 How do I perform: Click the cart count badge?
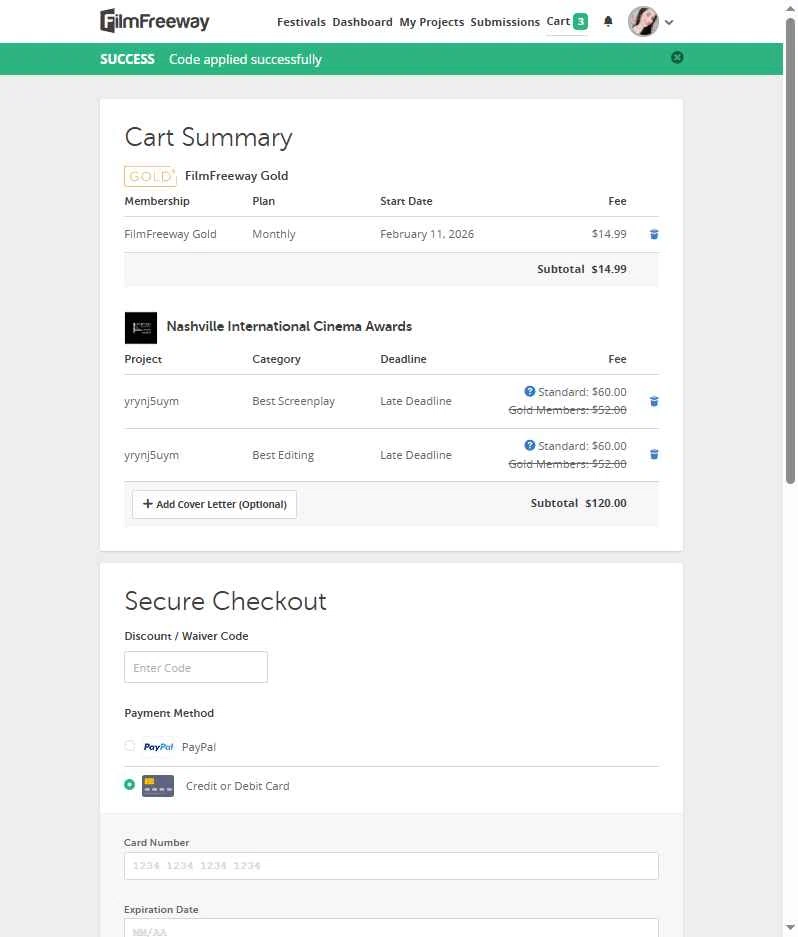[x=580, y=22]
